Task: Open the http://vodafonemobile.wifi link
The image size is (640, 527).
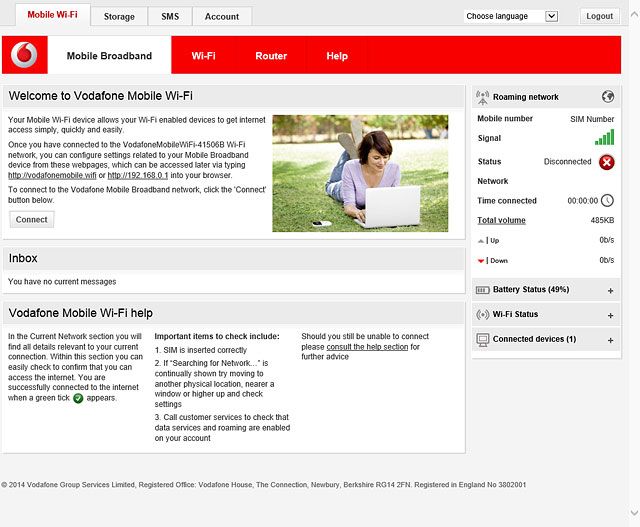Action: tap(52, 176)
